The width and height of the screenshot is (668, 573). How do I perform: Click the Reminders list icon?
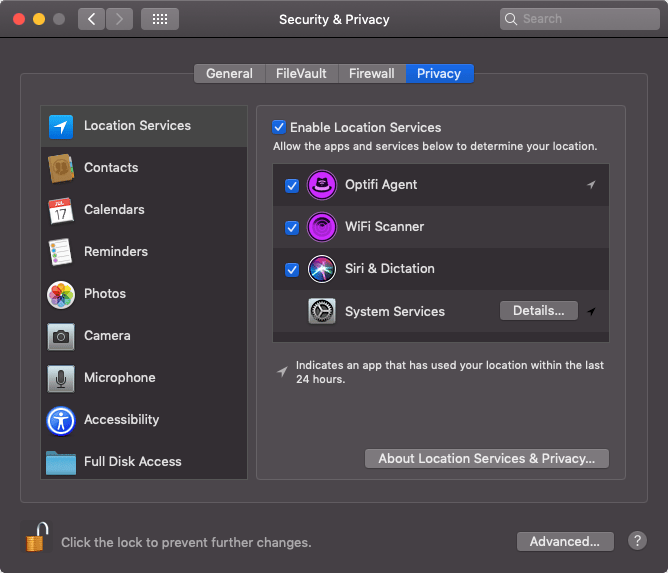(60, 252)
